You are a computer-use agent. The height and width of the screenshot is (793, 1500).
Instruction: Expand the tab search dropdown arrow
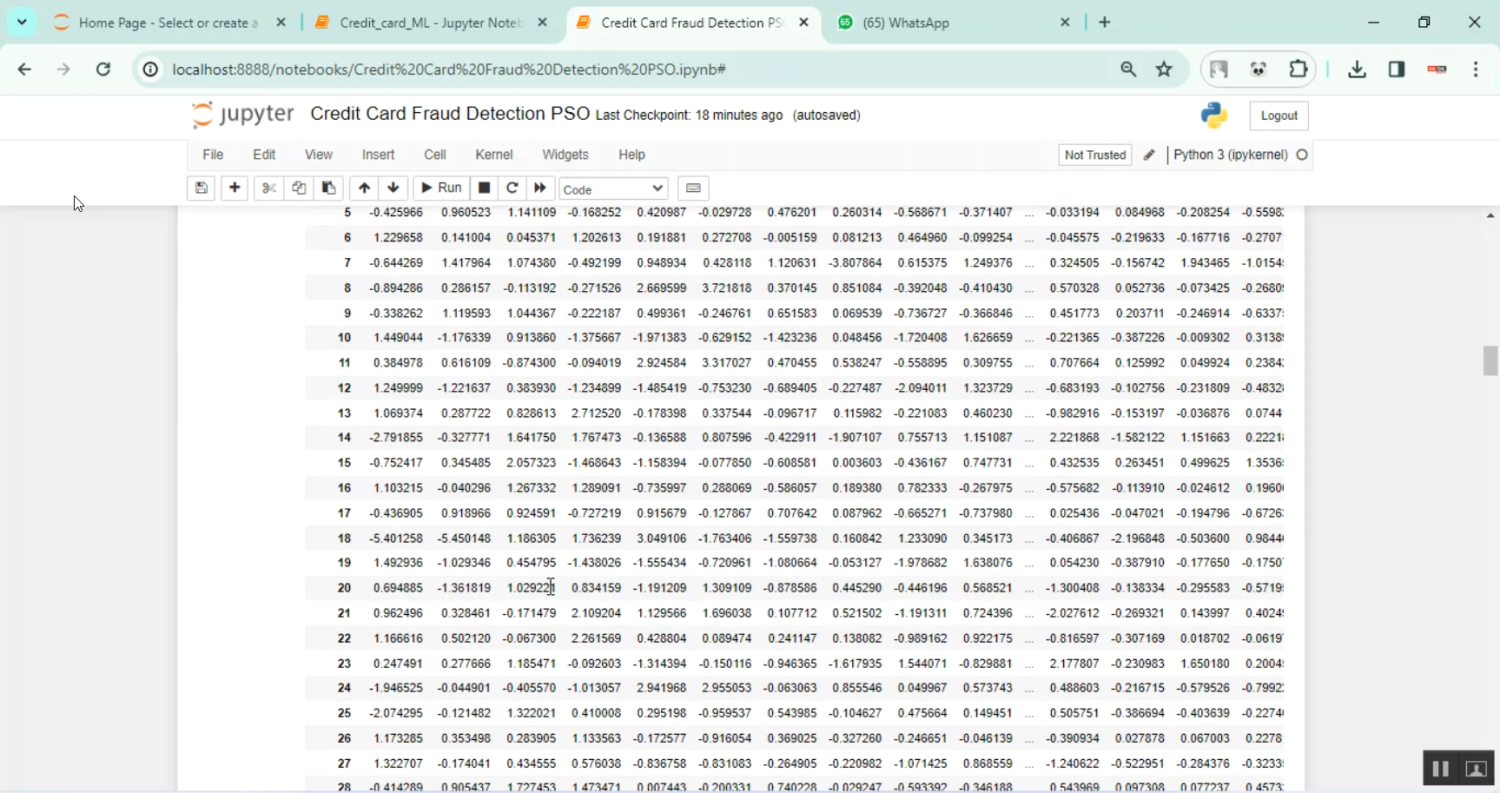21,22
